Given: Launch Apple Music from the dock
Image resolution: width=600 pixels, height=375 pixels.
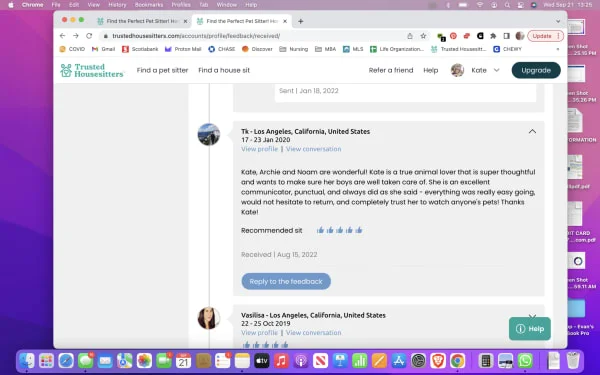Looking at the screenshot, I should 281,360.
